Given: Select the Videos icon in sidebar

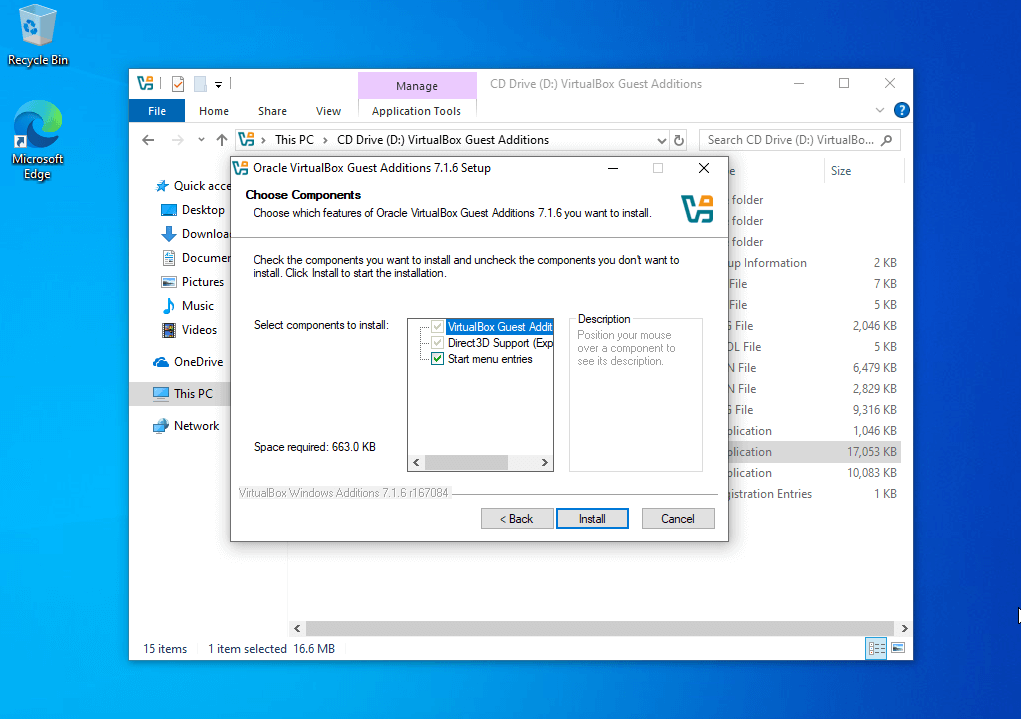Looking at the screenshot, I should coord(169,330).
